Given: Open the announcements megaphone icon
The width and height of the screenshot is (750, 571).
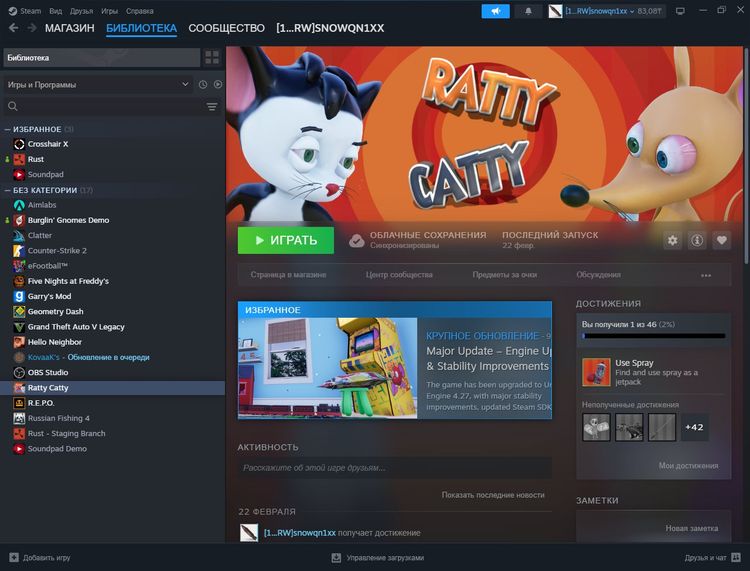Looking at the screenshot, I should [x=495, y=11].
